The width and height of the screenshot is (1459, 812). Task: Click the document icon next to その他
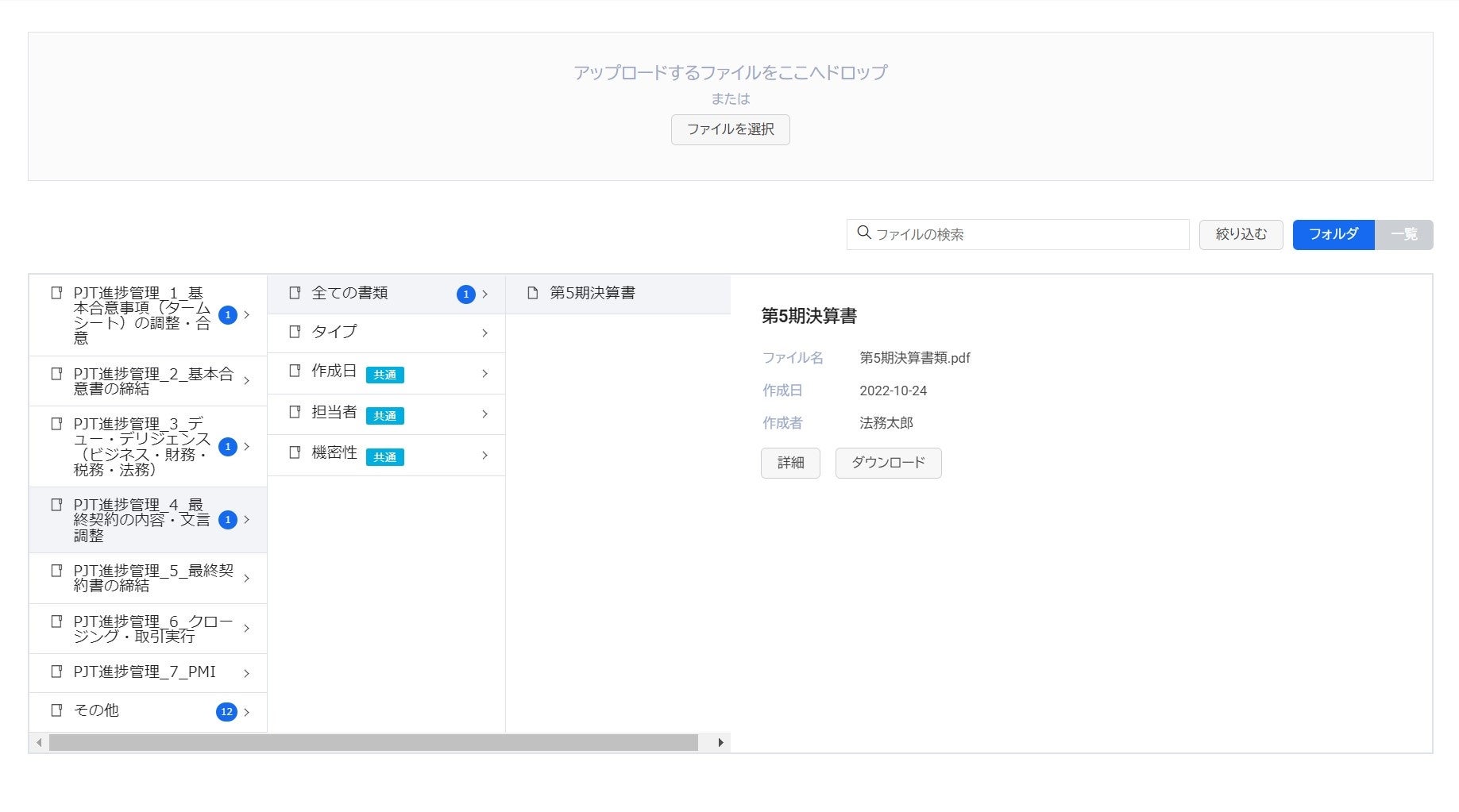pyautogui.click(x=56, y=711)
